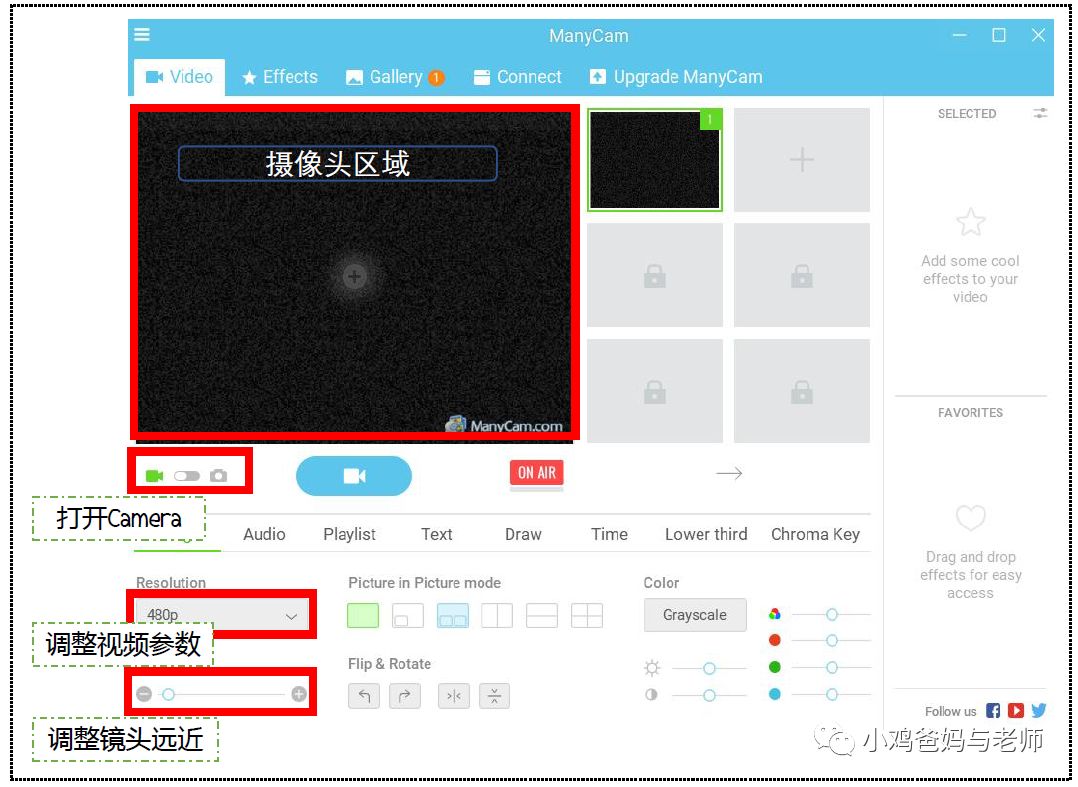Flip the video horizontally
This screenshot has width=1078, height=787.
coord(453,695)
